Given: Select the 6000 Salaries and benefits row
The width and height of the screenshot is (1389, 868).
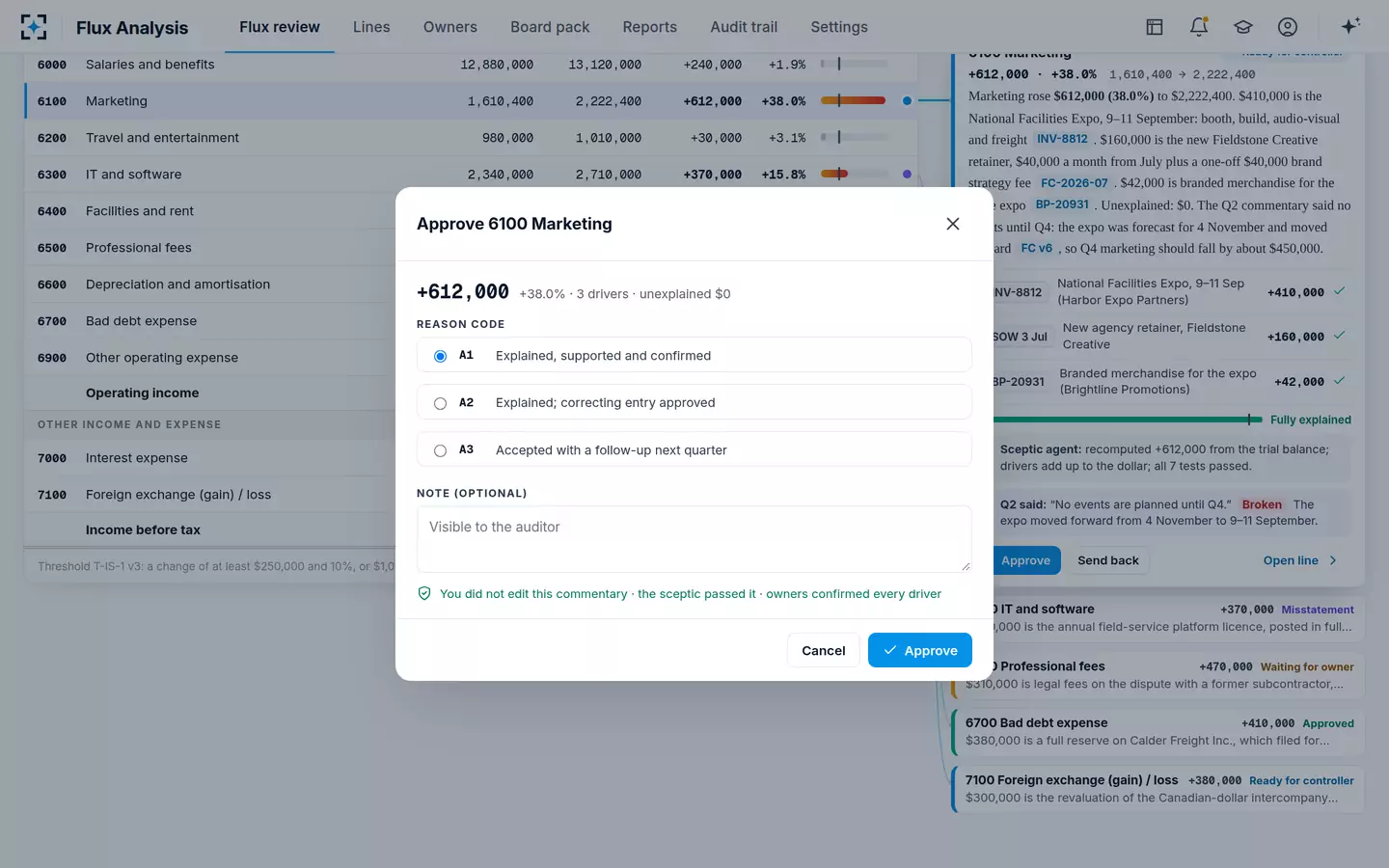Looking at the screenshot, I should pos(471,65).
